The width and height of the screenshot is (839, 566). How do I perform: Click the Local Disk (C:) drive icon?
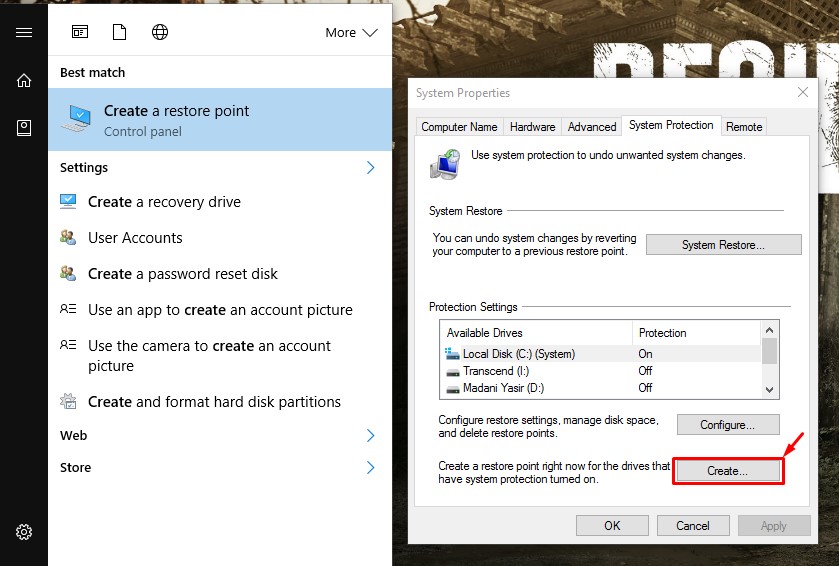453,354
